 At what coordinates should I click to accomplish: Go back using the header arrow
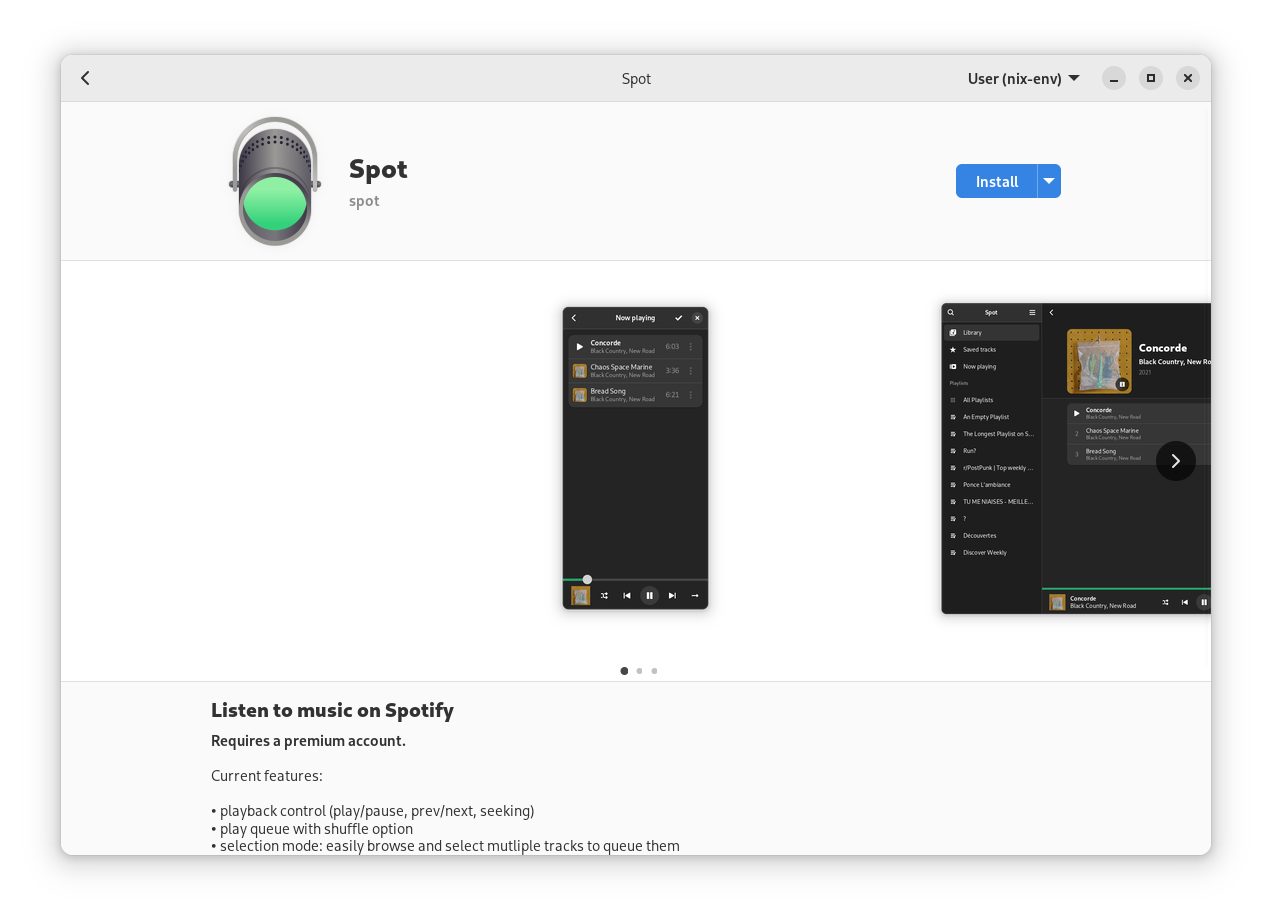pyautogui.click(x=85, y=78)
